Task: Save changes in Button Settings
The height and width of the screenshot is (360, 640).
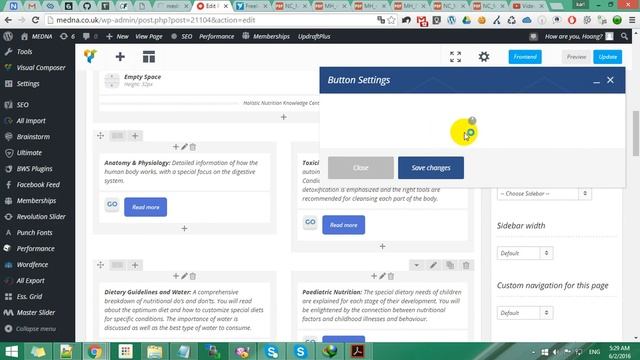Action: coord(431,168)
